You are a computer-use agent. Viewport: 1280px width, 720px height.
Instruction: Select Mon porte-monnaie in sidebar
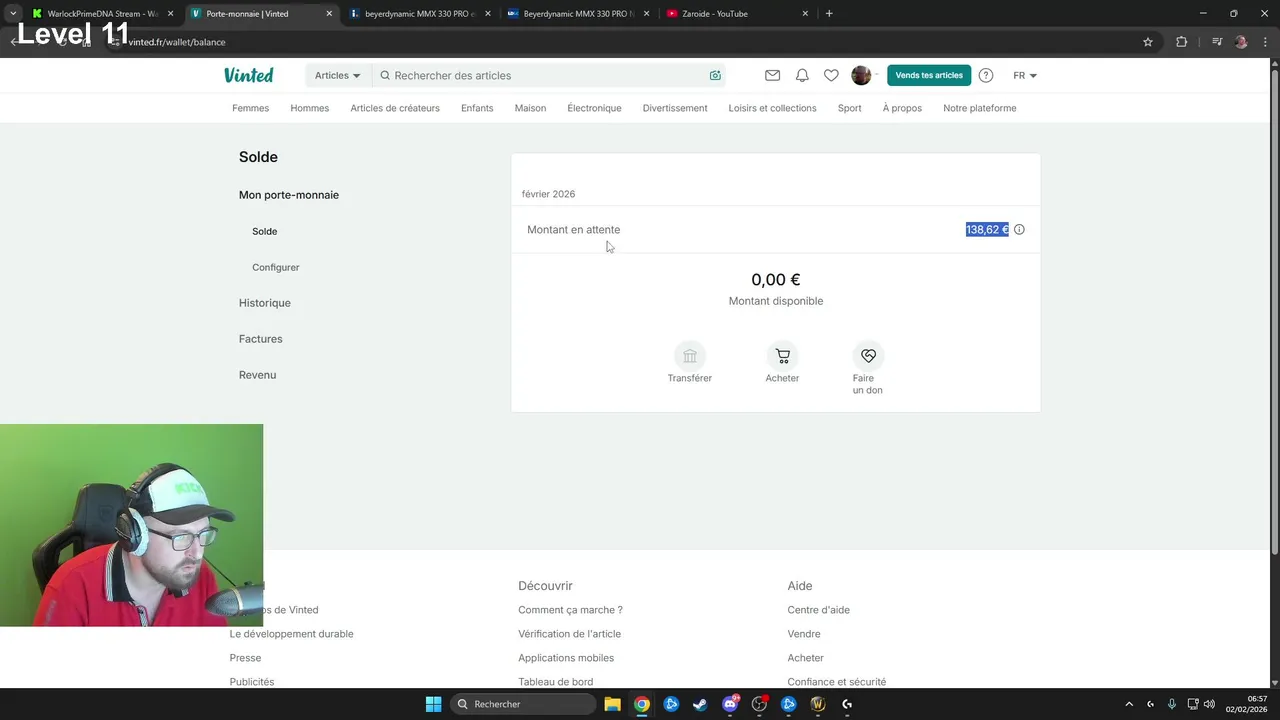coord(289,195)
